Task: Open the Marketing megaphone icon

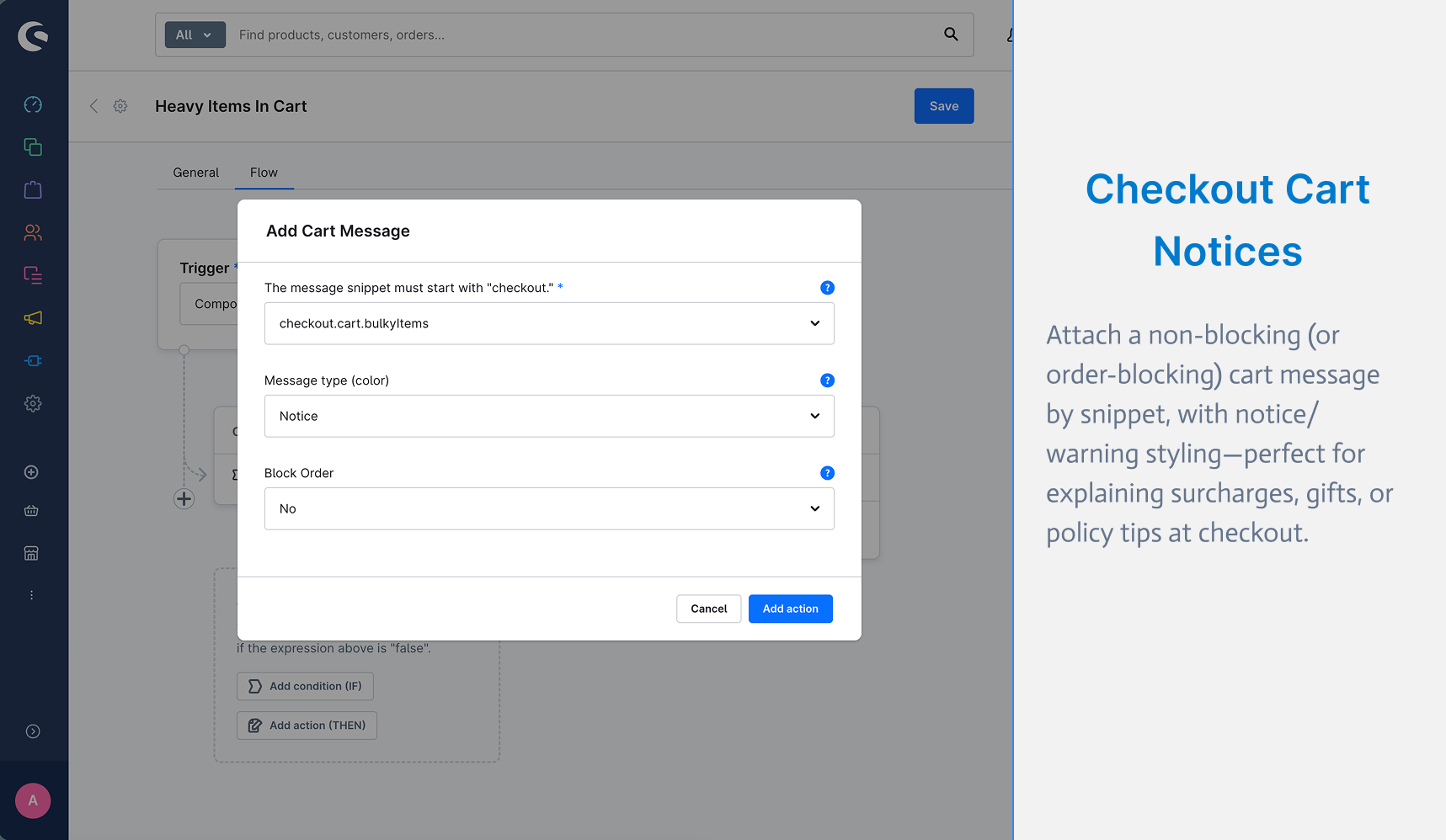Action: [x=33, y=318]
